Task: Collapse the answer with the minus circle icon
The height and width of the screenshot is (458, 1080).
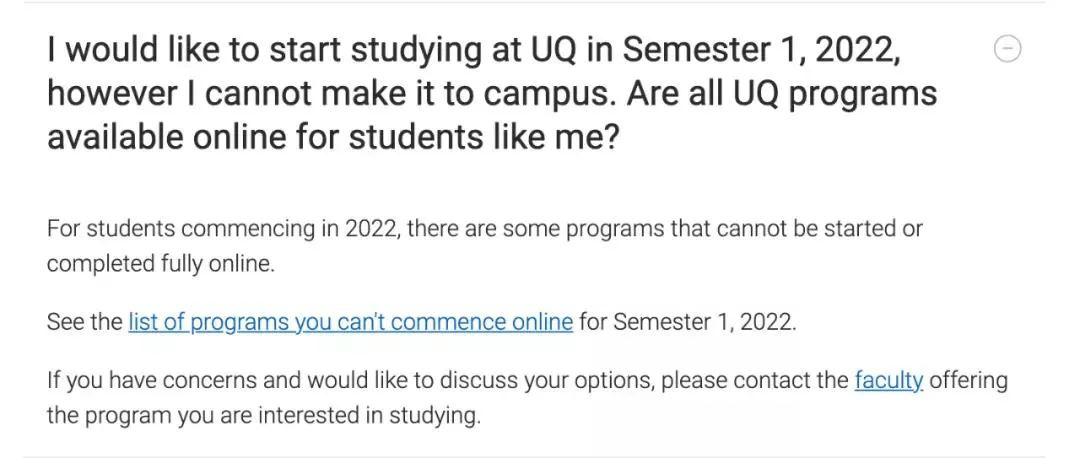Action: (1008, 49)
